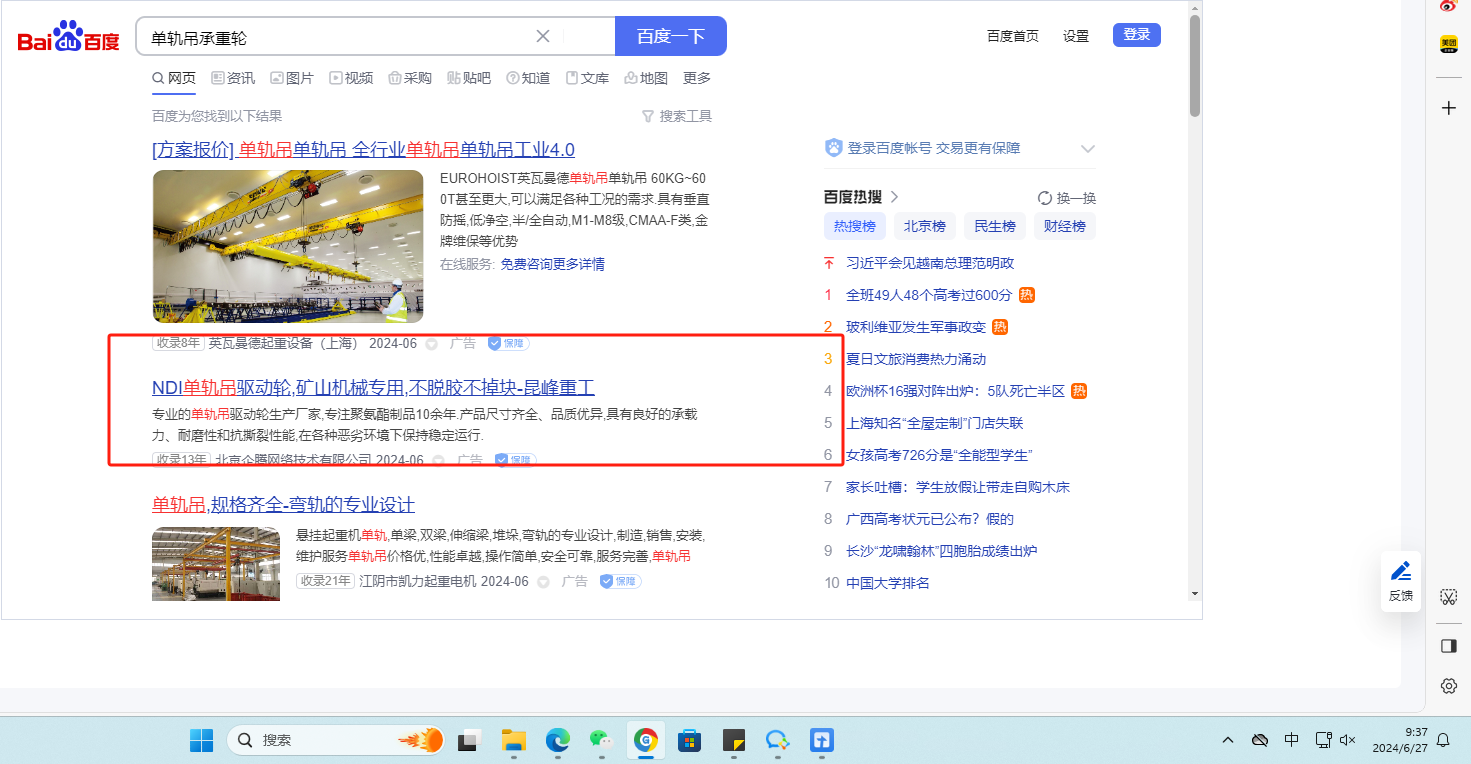Toggle the sidebar panel layout icon

tap(1448, 646)
